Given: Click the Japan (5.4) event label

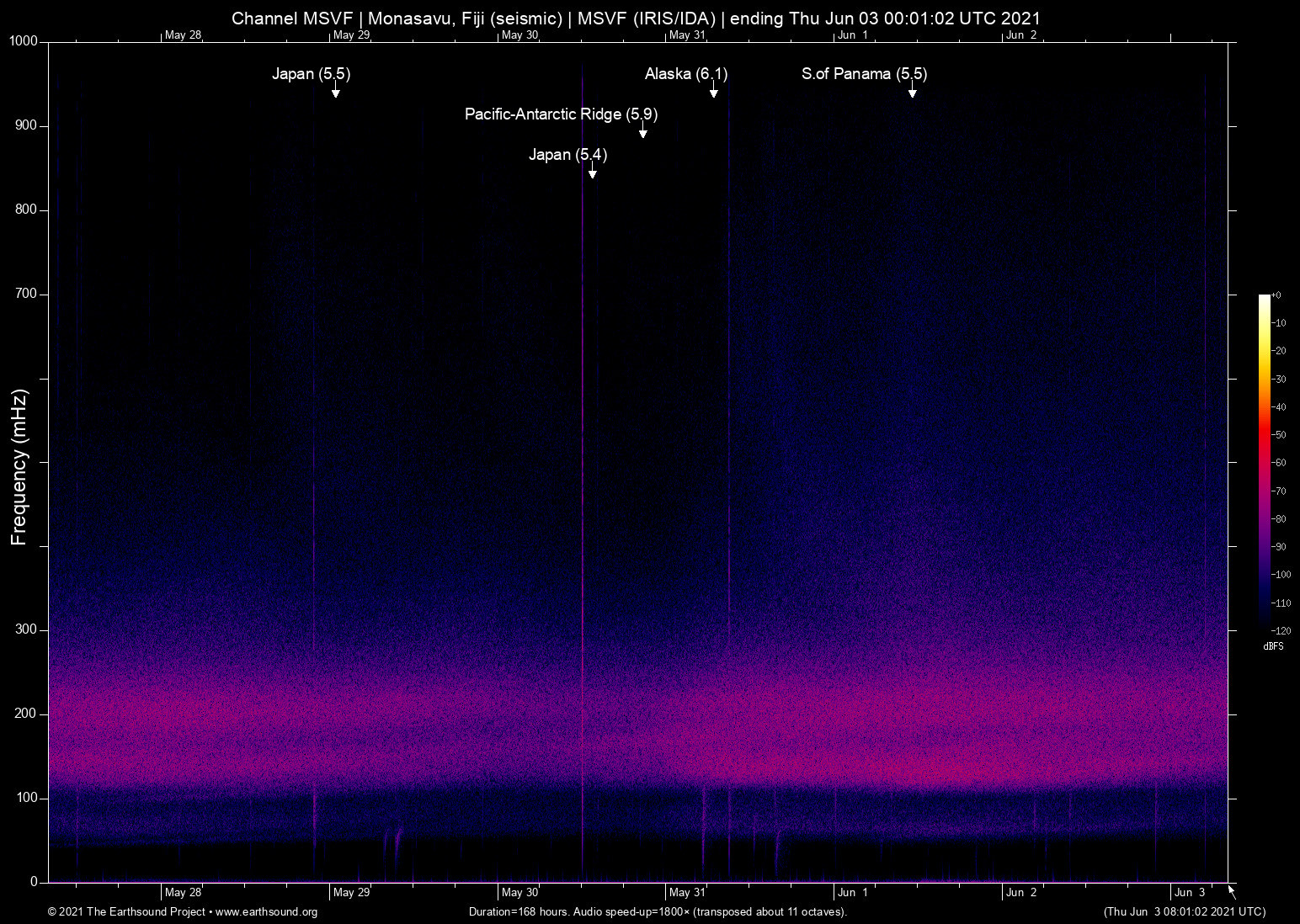Looking at the screenshot, I should coord(567,155).
